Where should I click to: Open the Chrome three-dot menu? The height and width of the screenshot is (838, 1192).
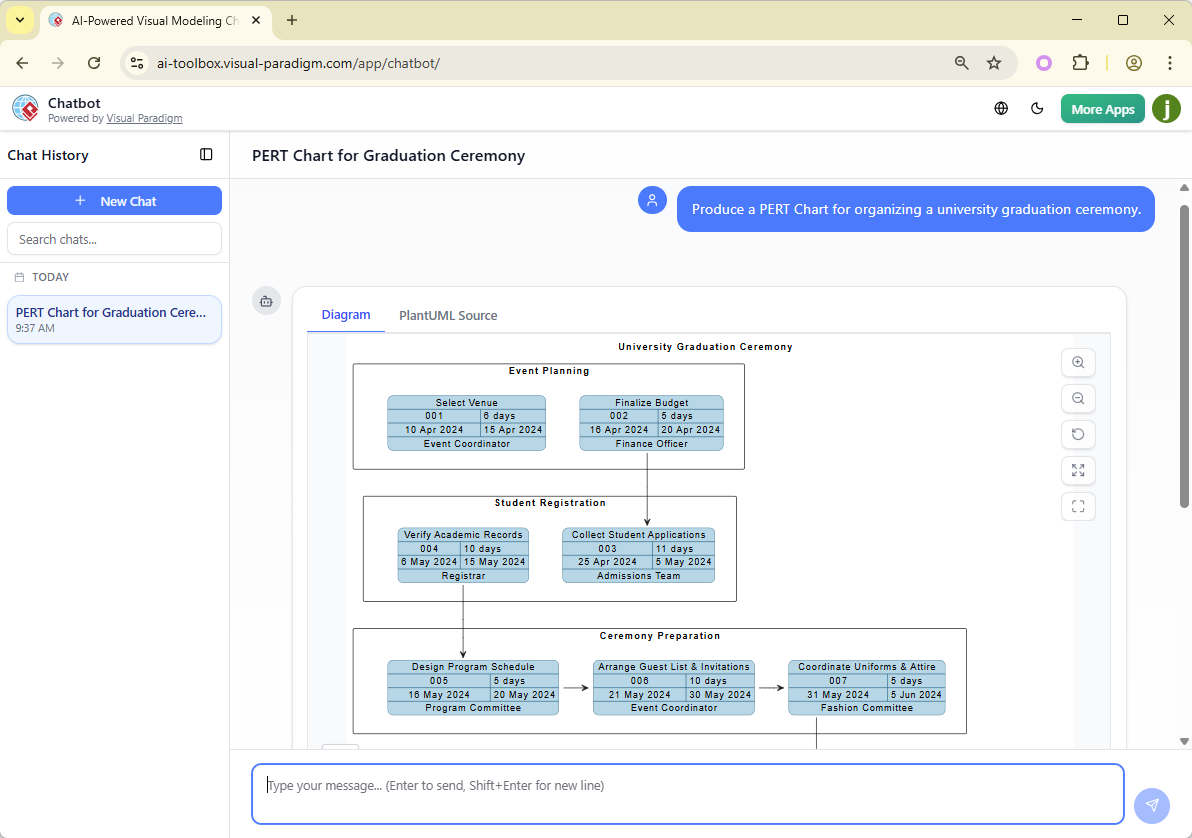(x=1170, y=62)
